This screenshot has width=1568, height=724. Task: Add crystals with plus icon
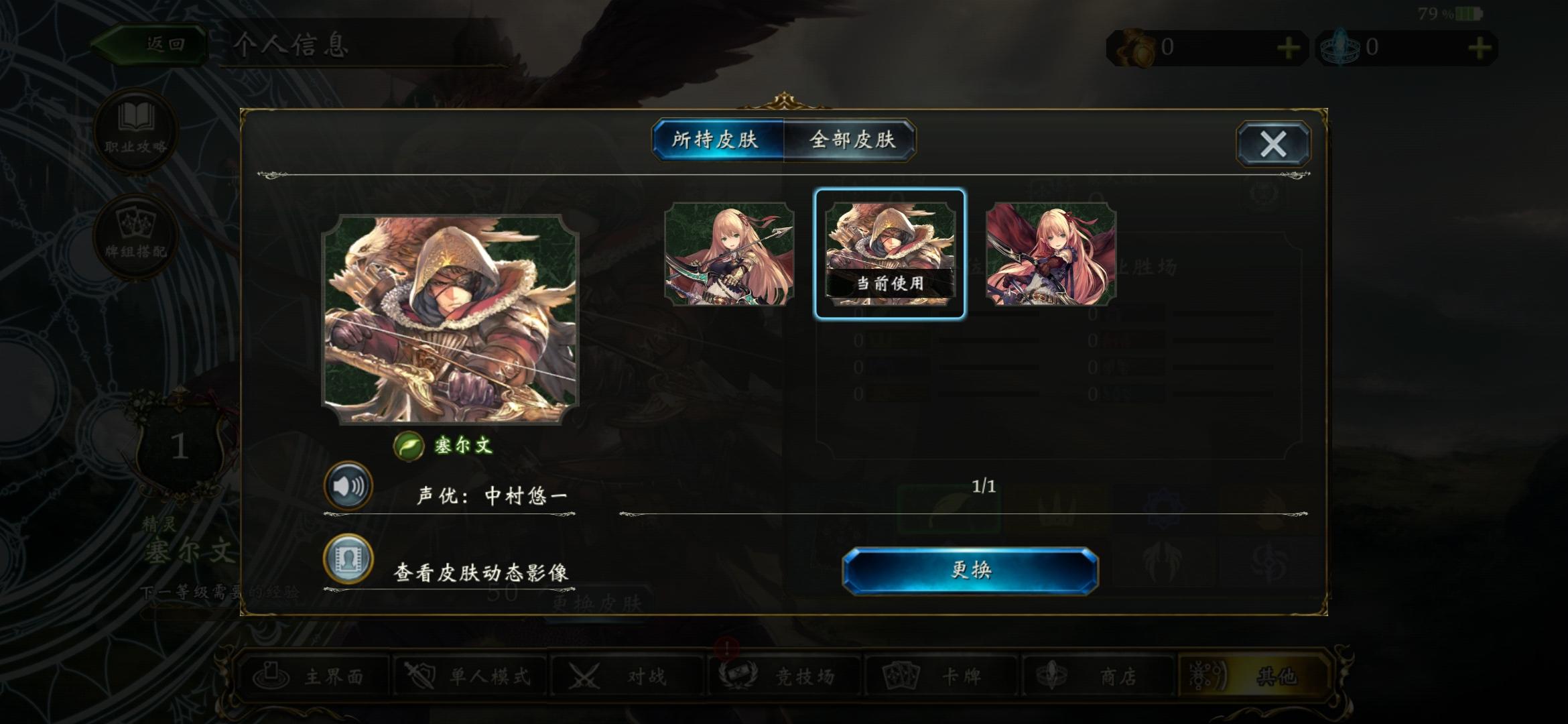point(1480,48)
